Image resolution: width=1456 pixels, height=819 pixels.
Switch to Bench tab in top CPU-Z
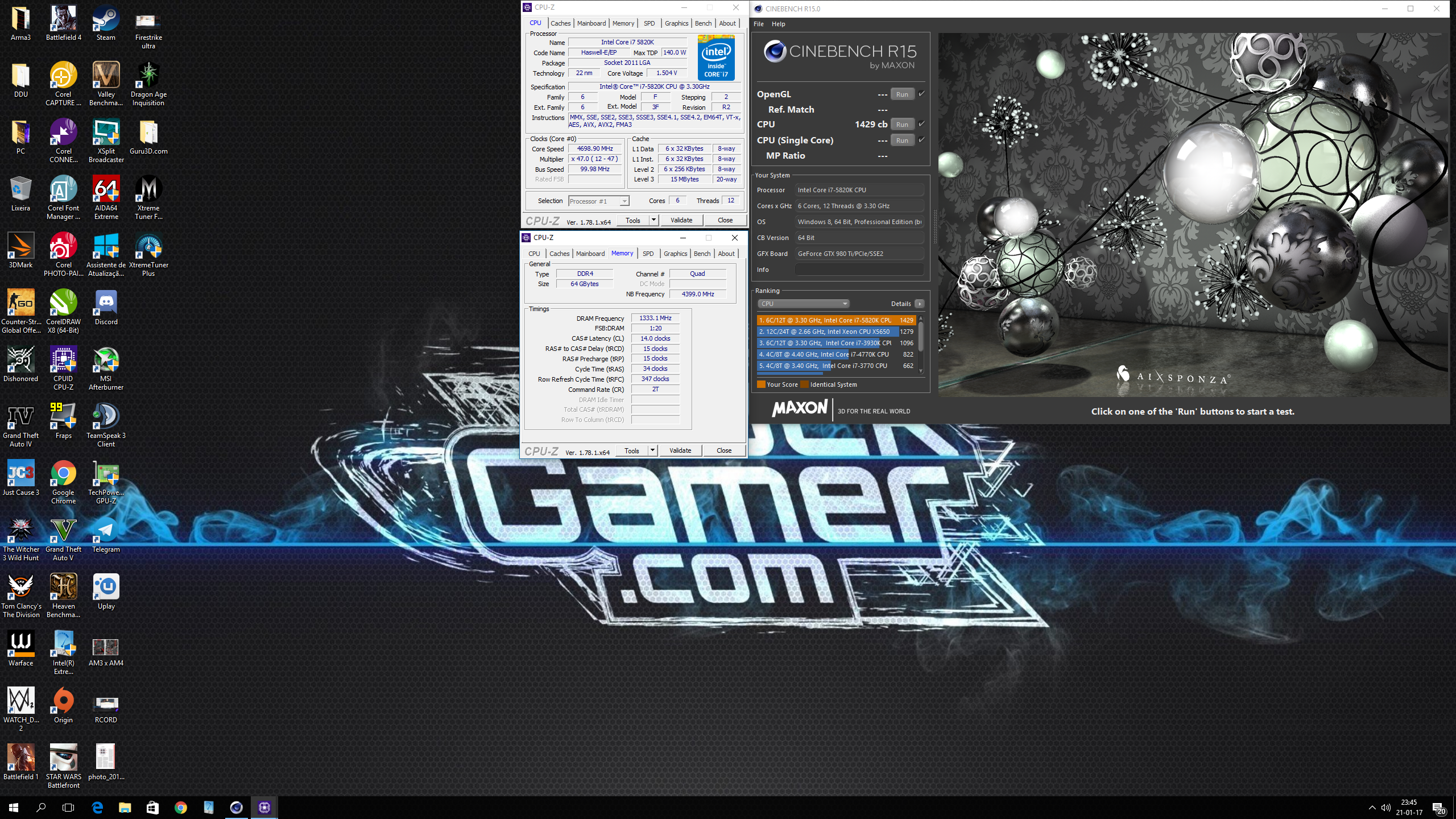[x=703, y=23]
